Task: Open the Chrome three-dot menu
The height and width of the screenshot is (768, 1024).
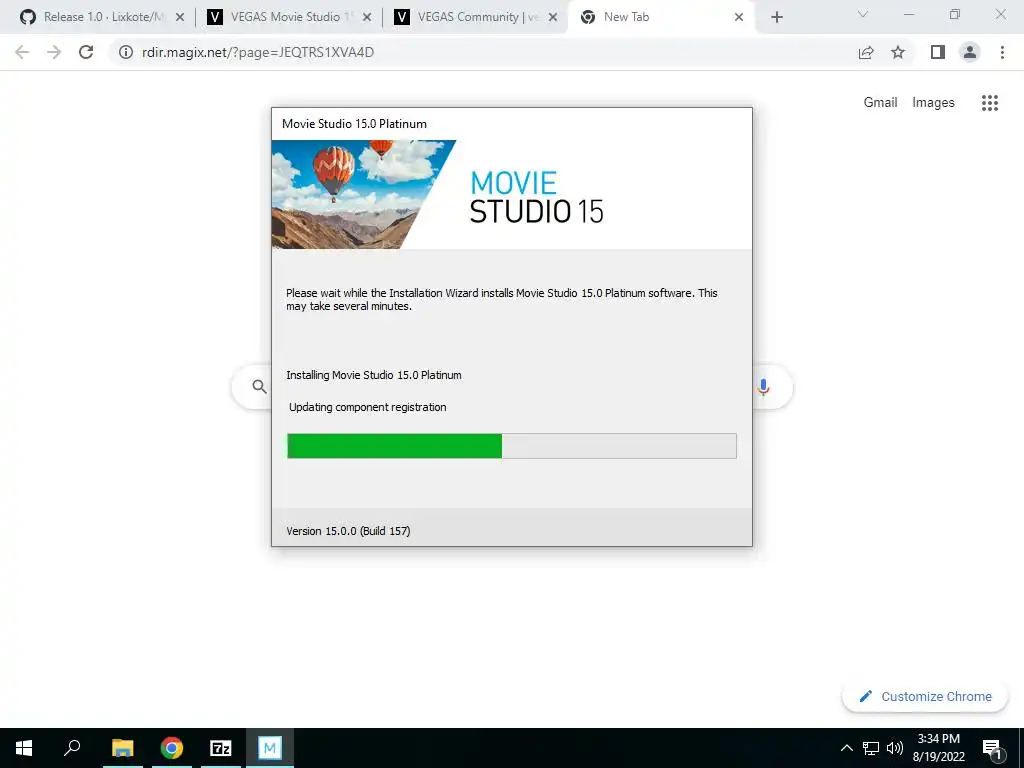Action: click(x=1002, y=52)
